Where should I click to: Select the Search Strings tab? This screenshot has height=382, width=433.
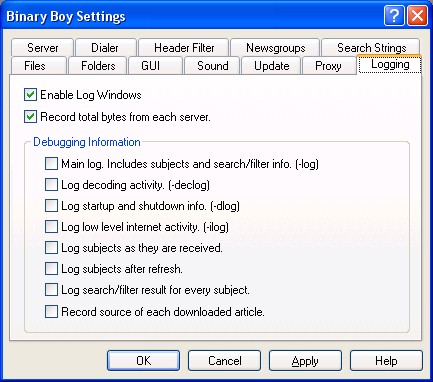click(371, 48)
